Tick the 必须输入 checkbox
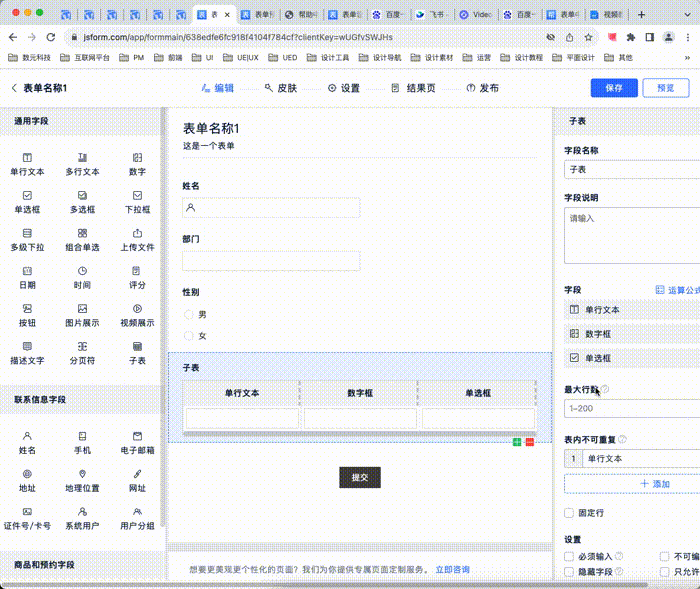Viewport: 700px width, 589px height. tap(570, 557)
